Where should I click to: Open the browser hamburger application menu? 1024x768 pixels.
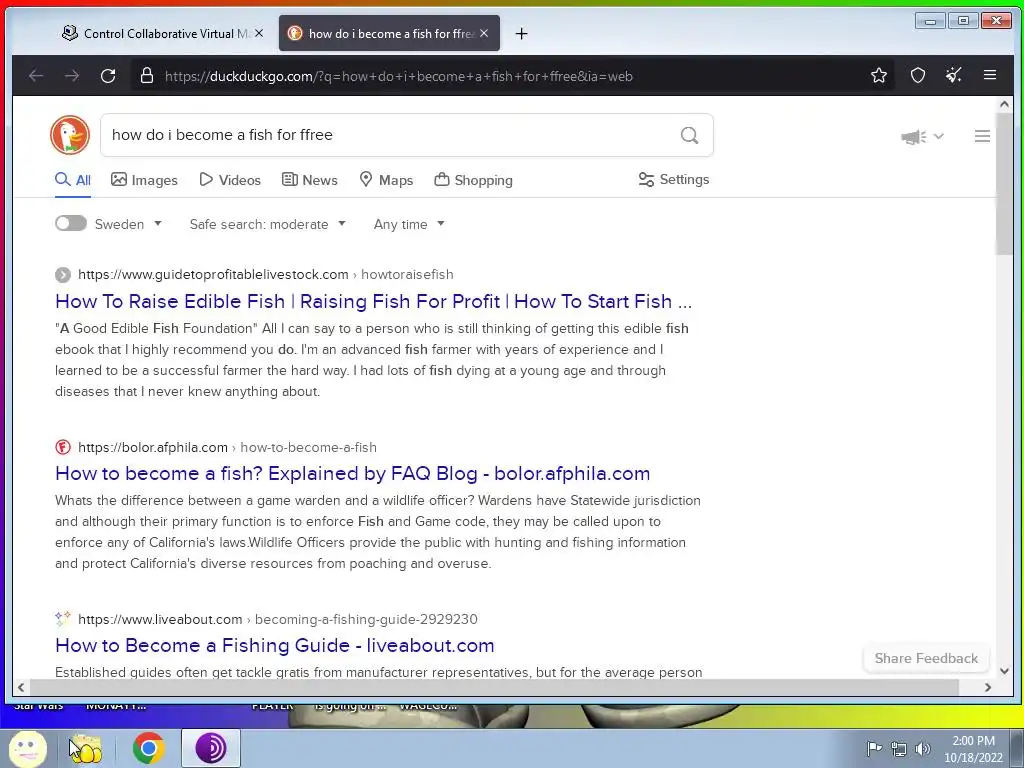[990, 75]
